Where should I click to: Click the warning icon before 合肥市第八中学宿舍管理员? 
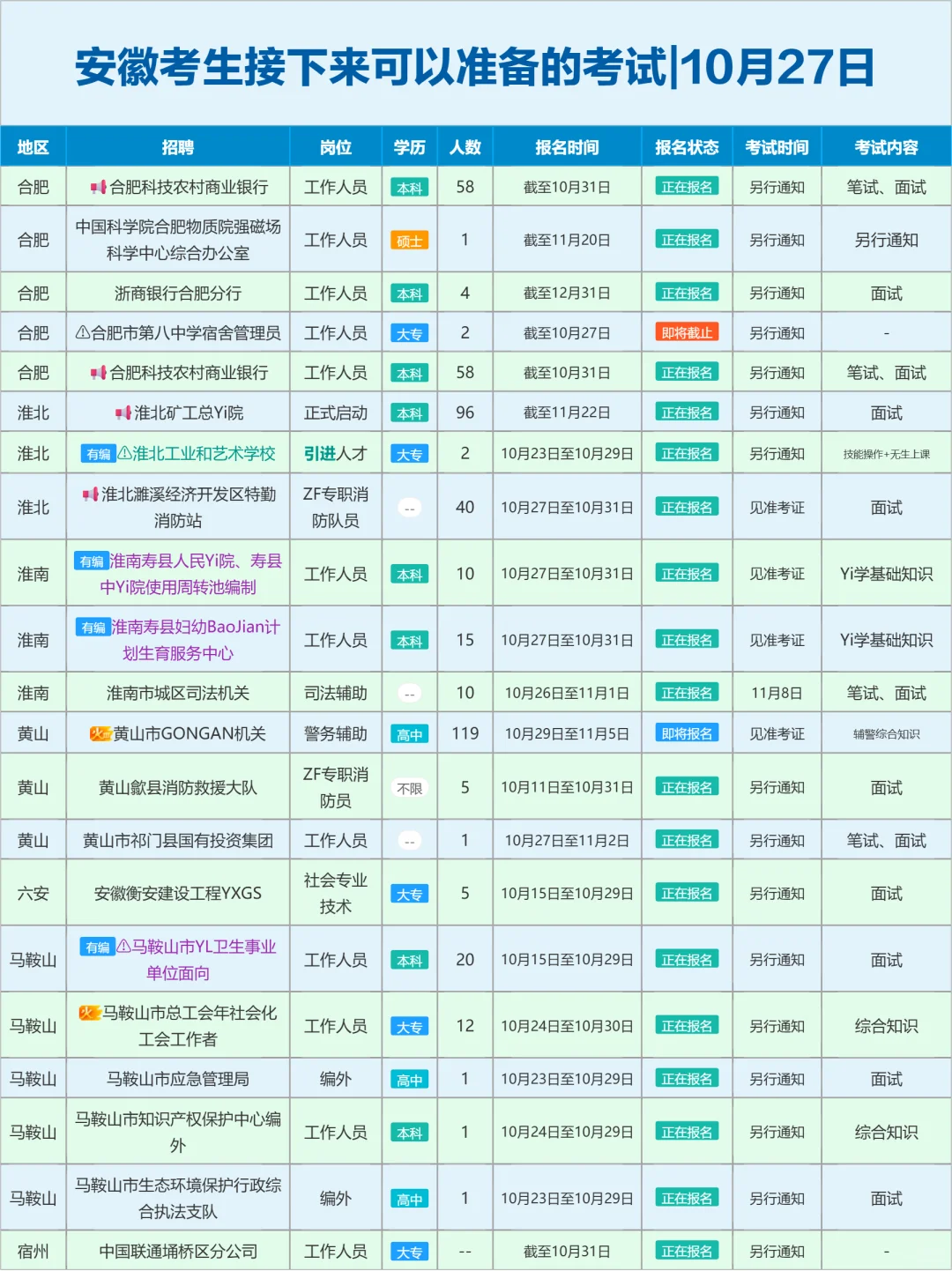pyautogui.click(x=85, y=332)
